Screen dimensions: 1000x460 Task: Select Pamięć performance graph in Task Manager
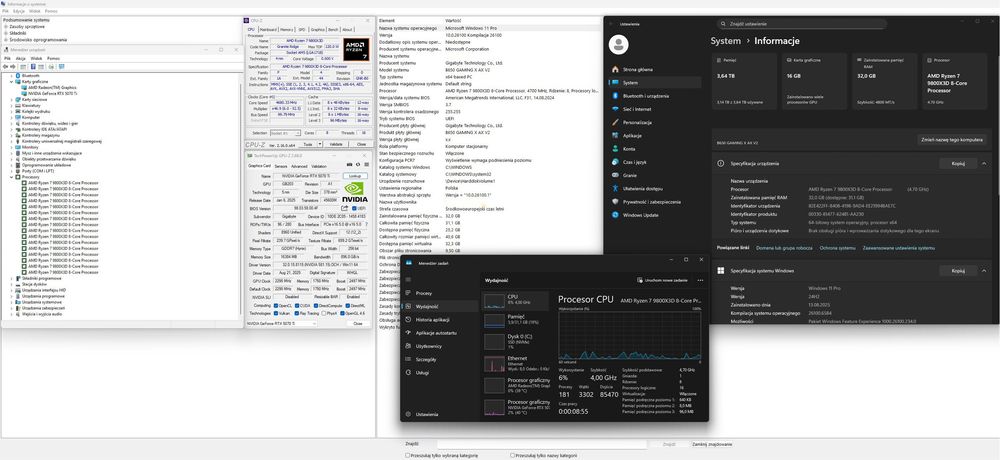(x=516, y=319)
